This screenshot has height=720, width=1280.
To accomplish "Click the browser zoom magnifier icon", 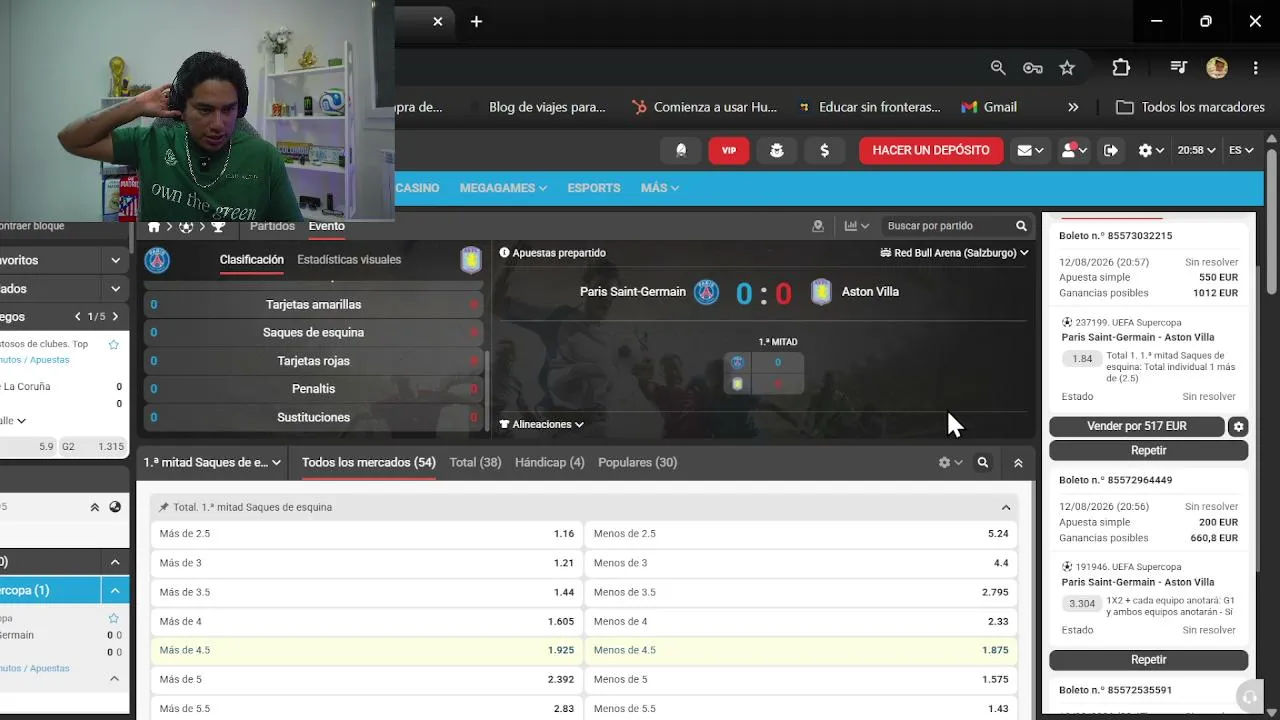I will click(x=998, y=68).
